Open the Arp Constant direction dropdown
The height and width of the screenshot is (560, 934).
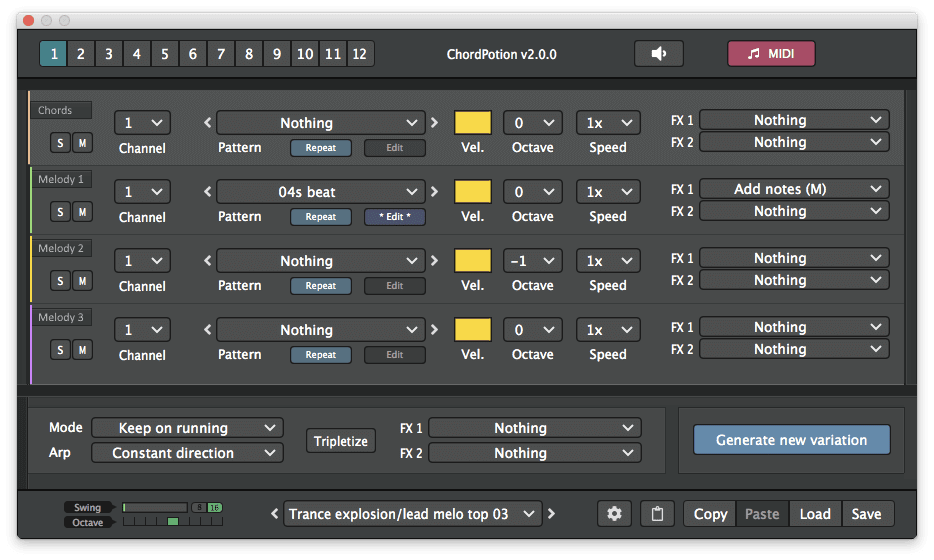(x=187, y=453)
